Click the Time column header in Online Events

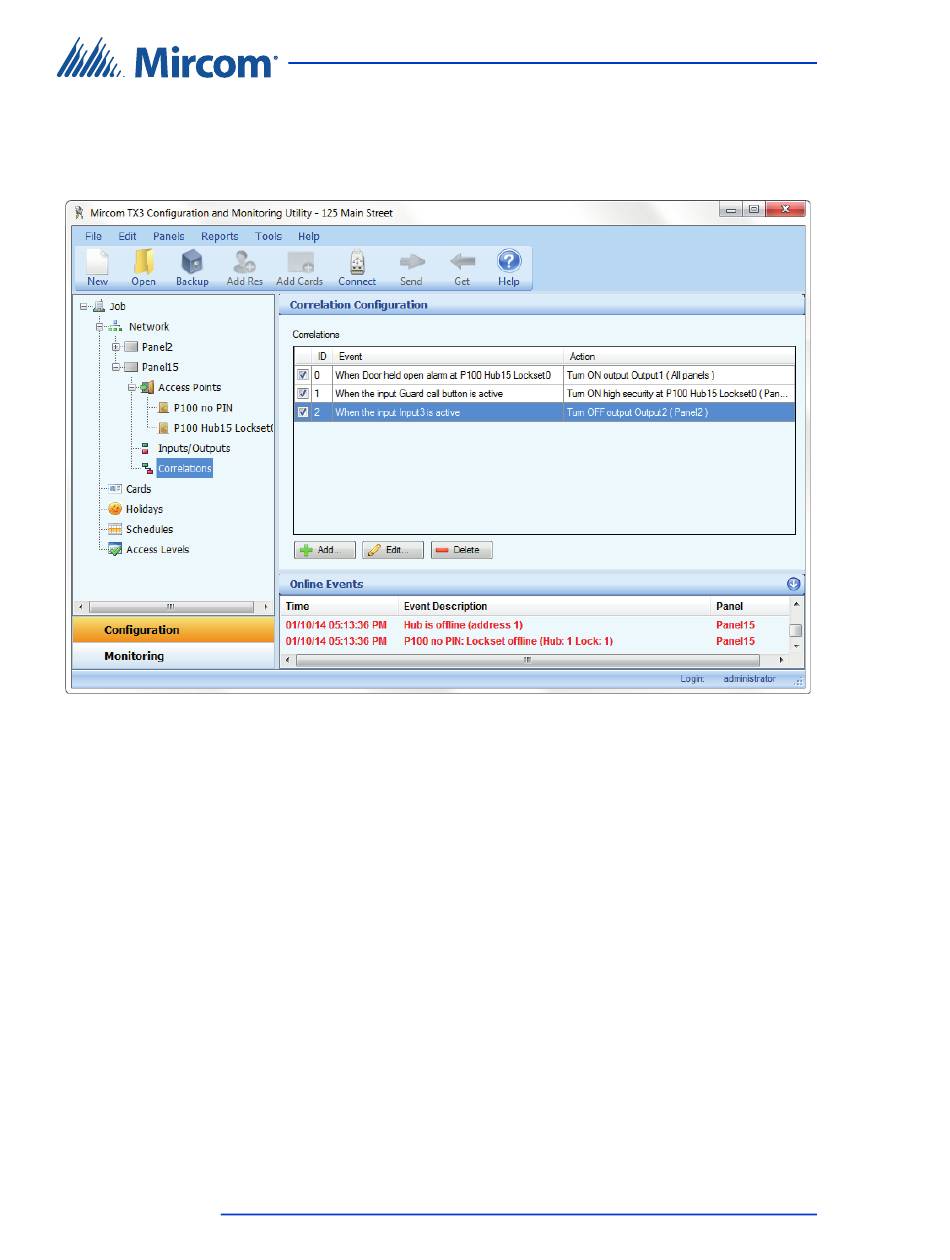340,606
